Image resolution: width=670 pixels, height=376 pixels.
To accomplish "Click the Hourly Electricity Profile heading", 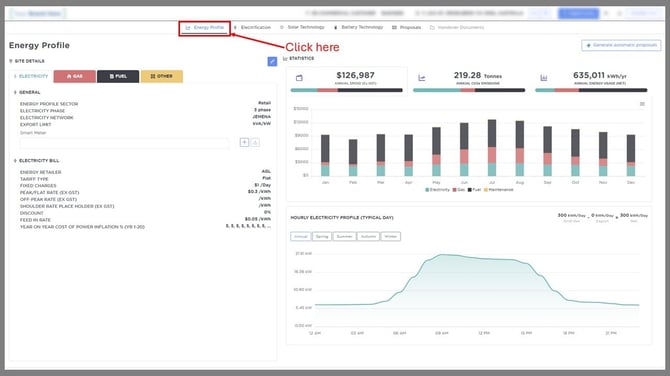I will click(x=342, y=217).
